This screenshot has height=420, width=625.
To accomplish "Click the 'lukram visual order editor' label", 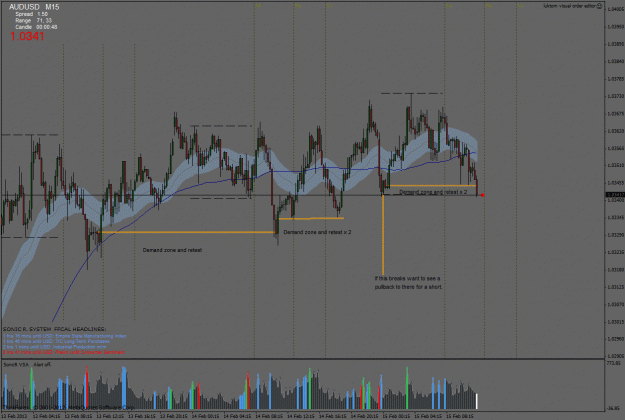I will click(x=570, y=6).
